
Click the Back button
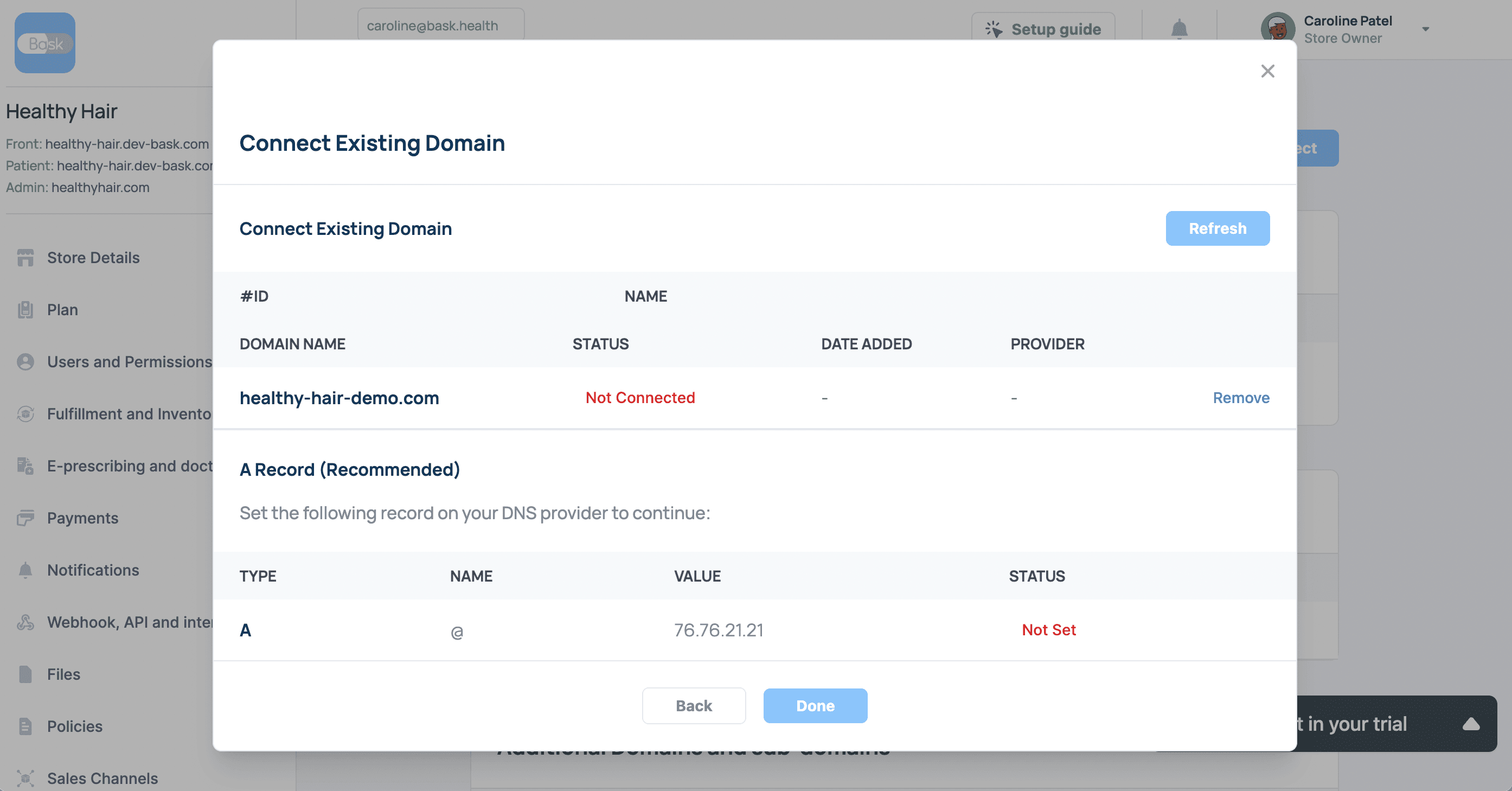(x=694, y=706)
